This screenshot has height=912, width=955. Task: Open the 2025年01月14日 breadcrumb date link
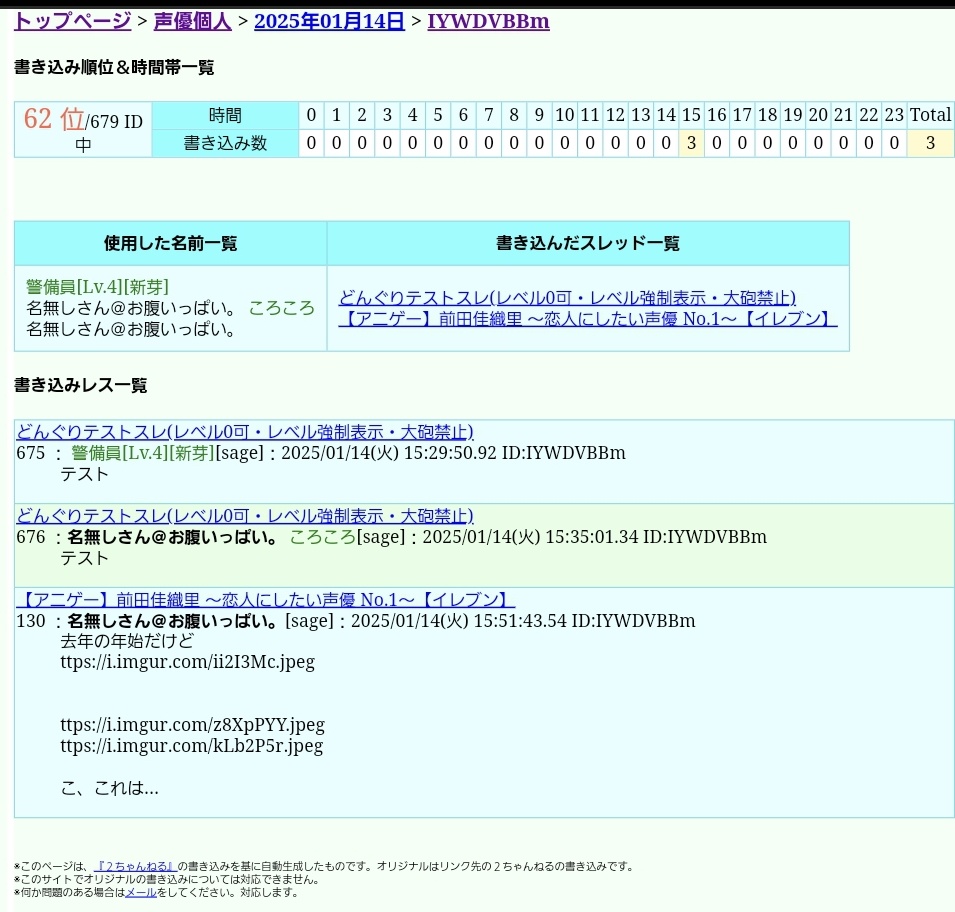click(329, 21)
